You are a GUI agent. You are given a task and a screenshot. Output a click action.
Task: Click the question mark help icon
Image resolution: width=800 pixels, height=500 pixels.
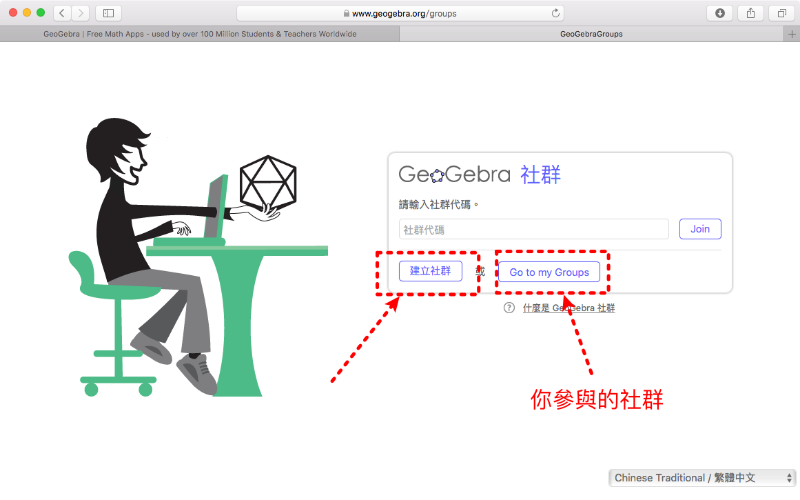pyautogui.click(x=509, y=308)
